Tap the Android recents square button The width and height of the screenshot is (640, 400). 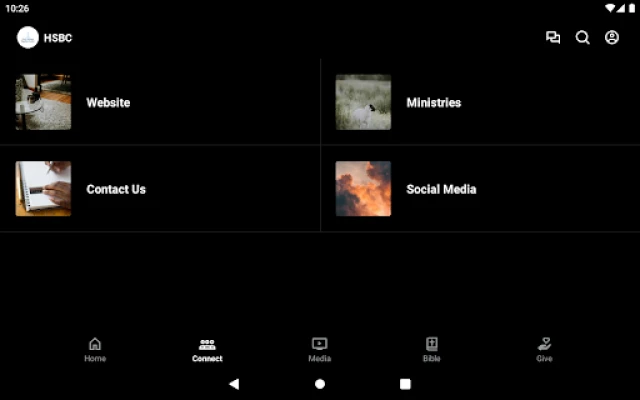(405, 384)
